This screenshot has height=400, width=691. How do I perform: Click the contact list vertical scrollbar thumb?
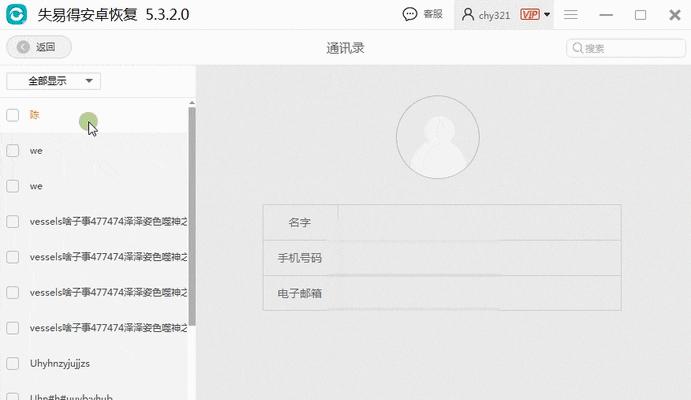[192, 216]
